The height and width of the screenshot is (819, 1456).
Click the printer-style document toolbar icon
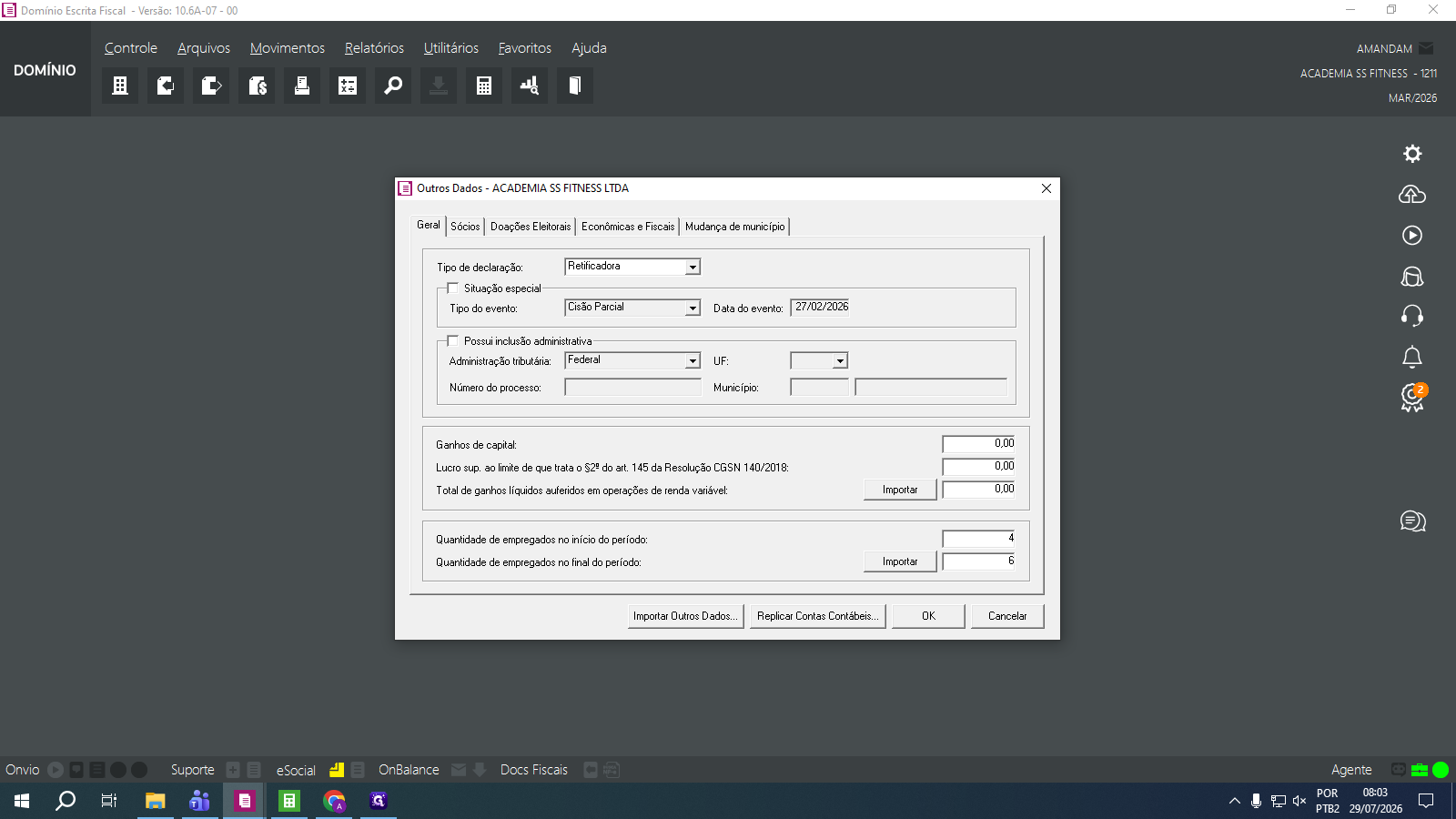[302, 86]
